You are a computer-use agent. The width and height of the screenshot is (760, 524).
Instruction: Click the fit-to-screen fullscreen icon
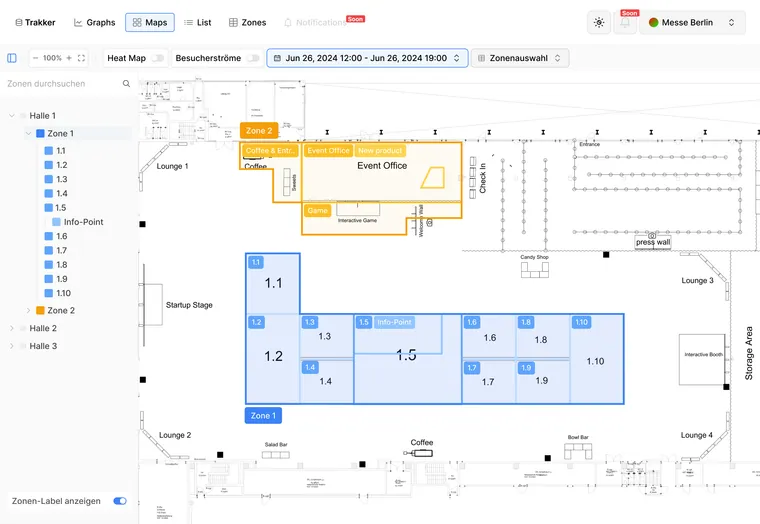[81, 58]
